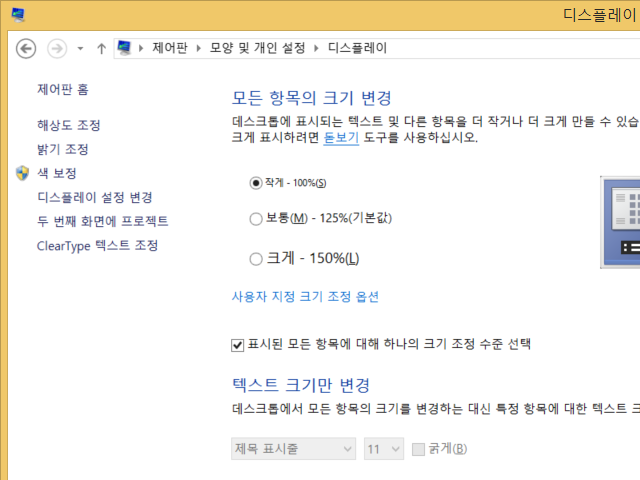
Task: Open the 돋보기 tool link
Action: click(341, 138)
